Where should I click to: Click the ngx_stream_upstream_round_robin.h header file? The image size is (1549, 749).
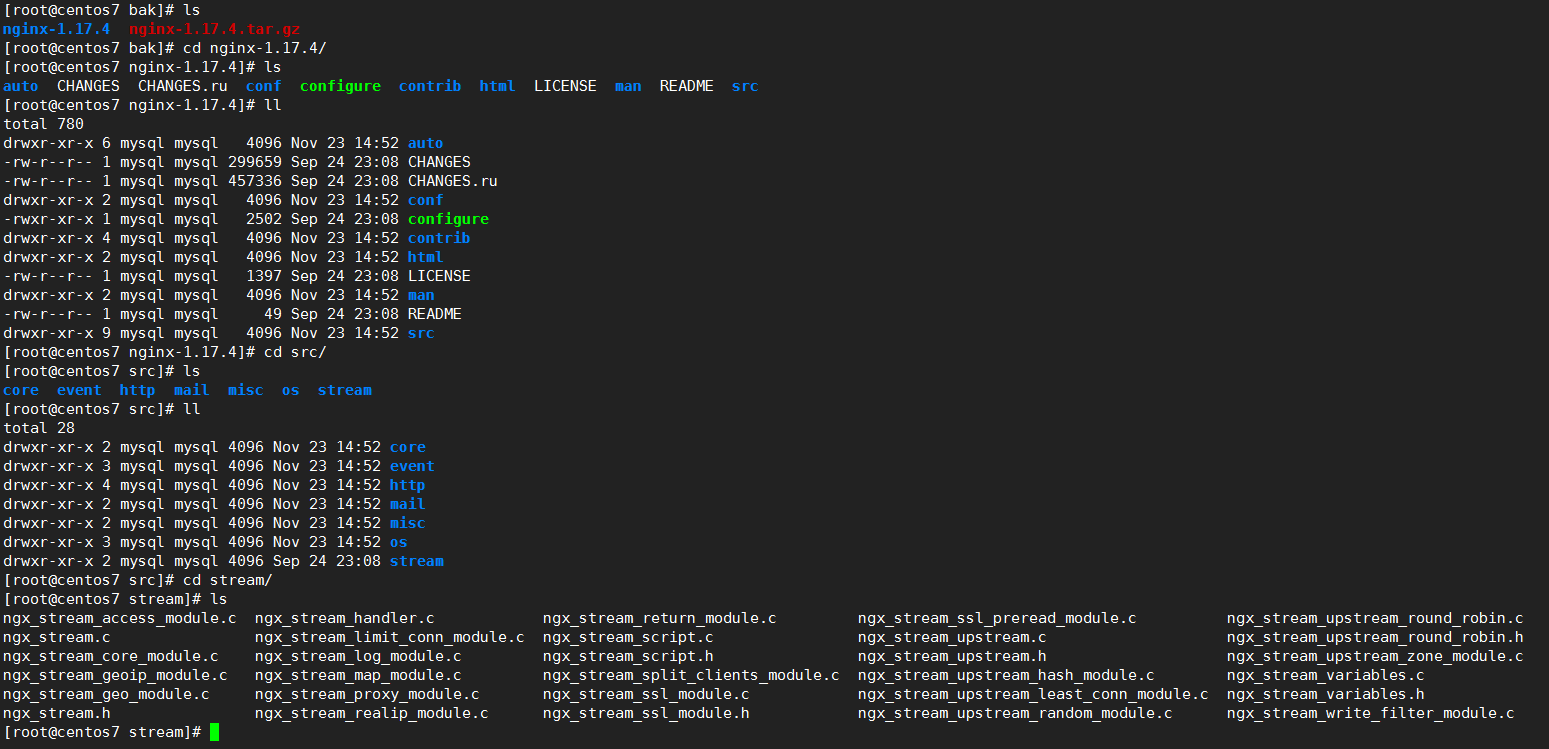[x=1375, y=637]
